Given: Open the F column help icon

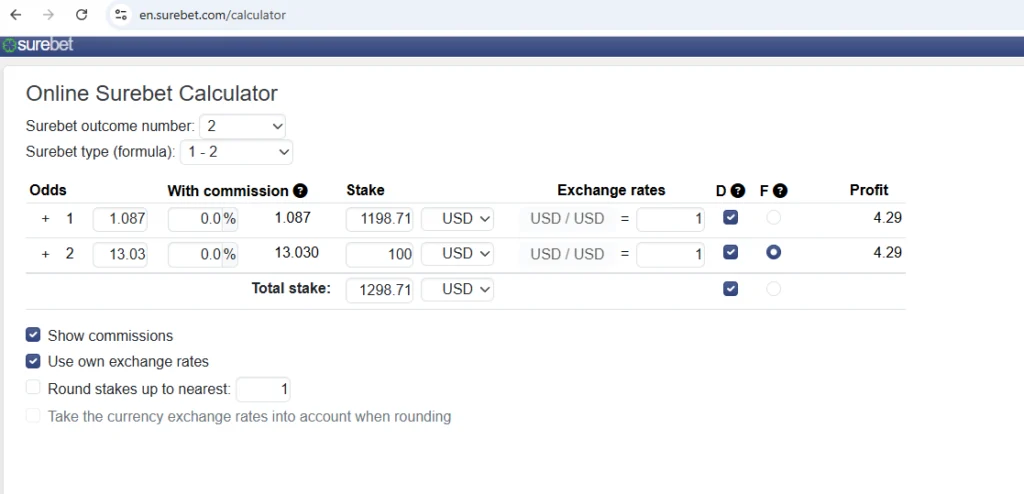Looking at the screenshot, I should (780, 191).
